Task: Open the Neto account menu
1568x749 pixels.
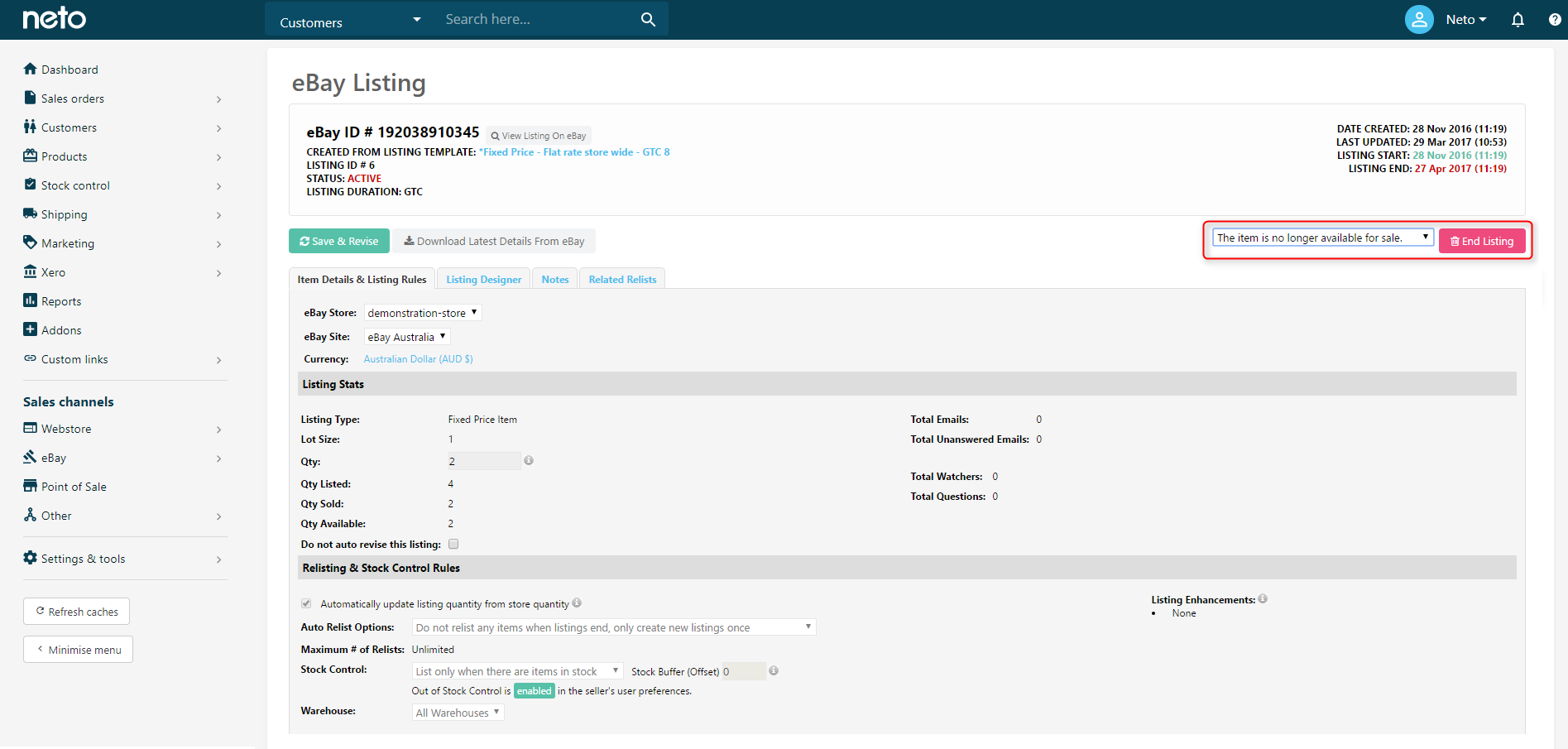Action: pos(1465,20)
